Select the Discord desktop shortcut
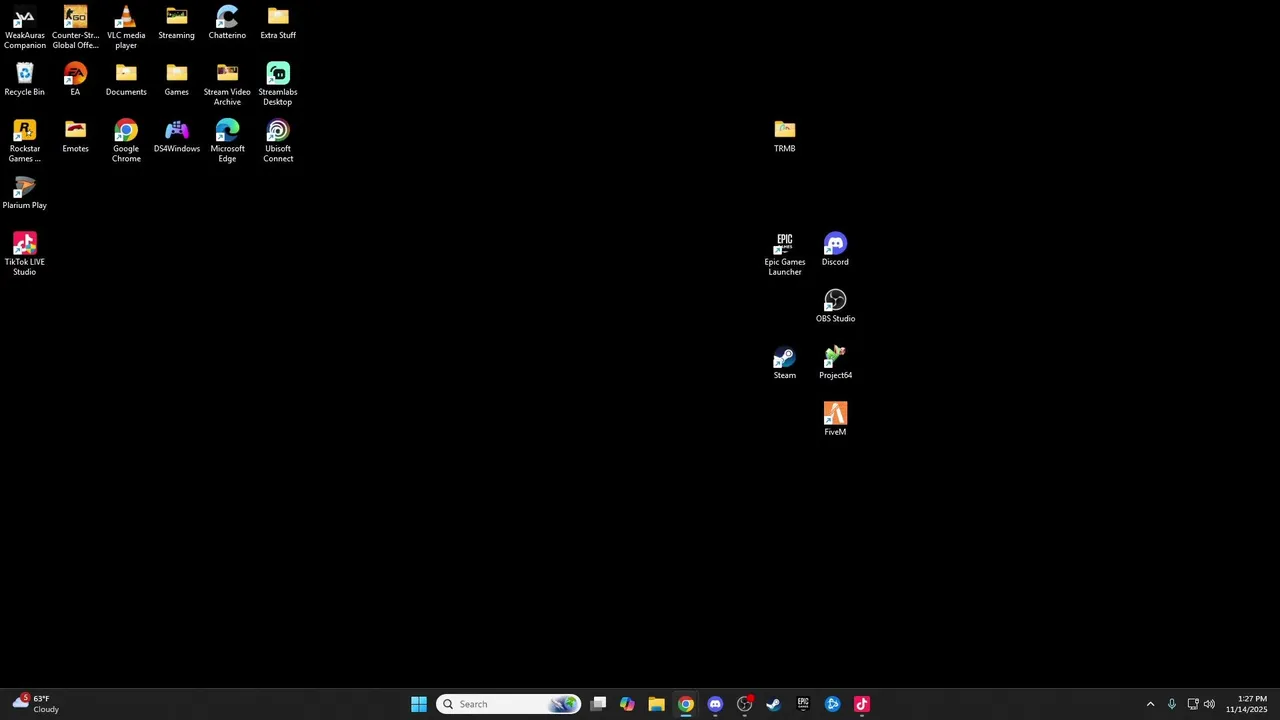Screen dimensions: 1280x720 835,250
